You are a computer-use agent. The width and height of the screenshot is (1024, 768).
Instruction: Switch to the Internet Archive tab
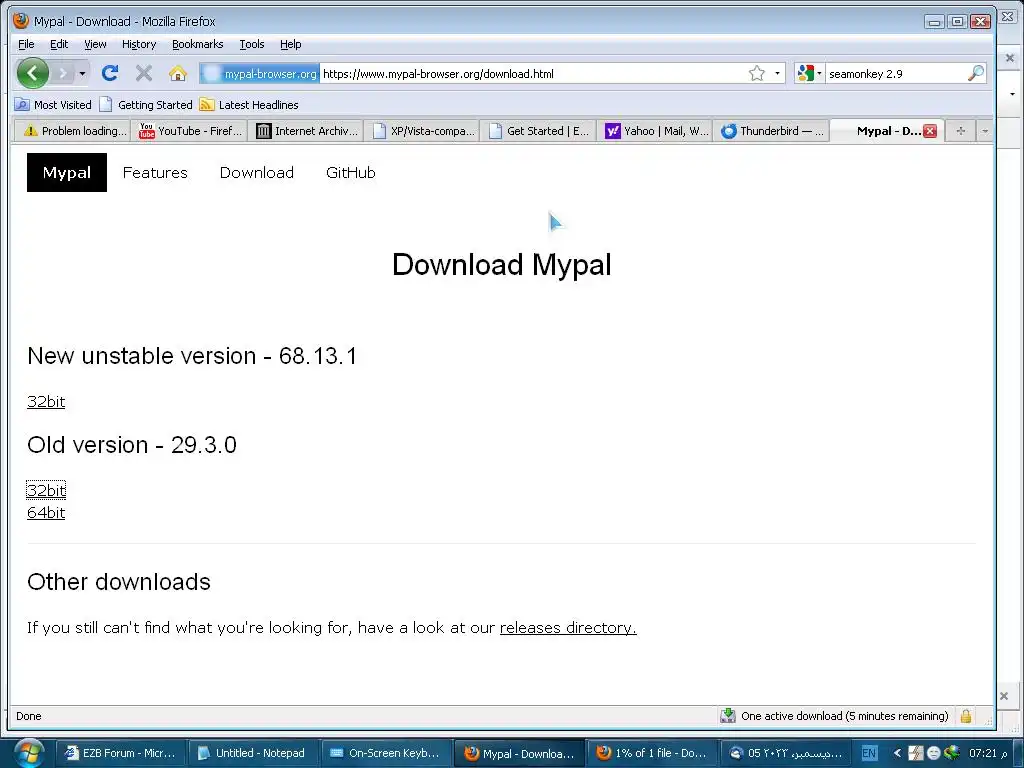[306, 131]
